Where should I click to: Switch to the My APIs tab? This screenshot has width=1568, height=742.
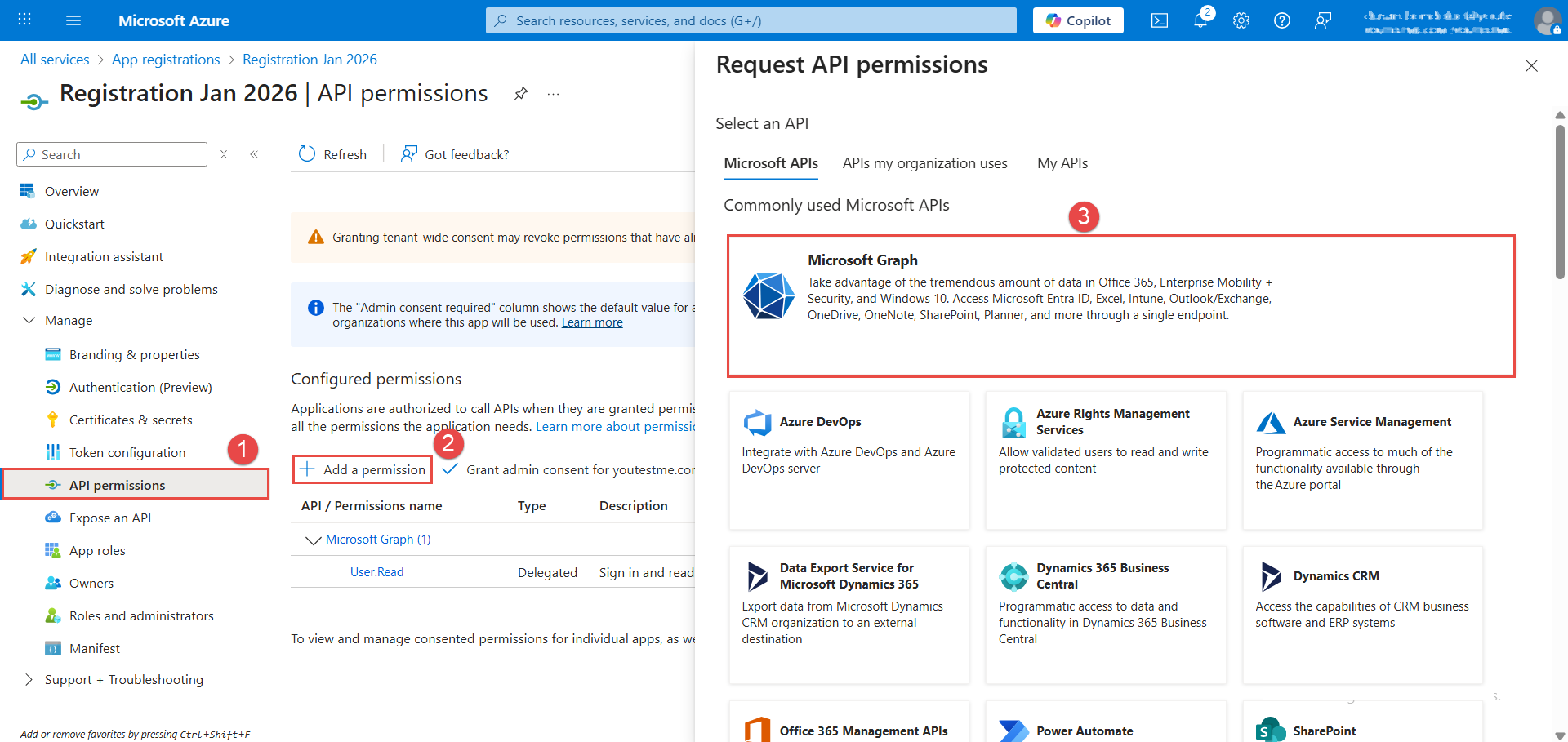click(x=1062, y=163)
